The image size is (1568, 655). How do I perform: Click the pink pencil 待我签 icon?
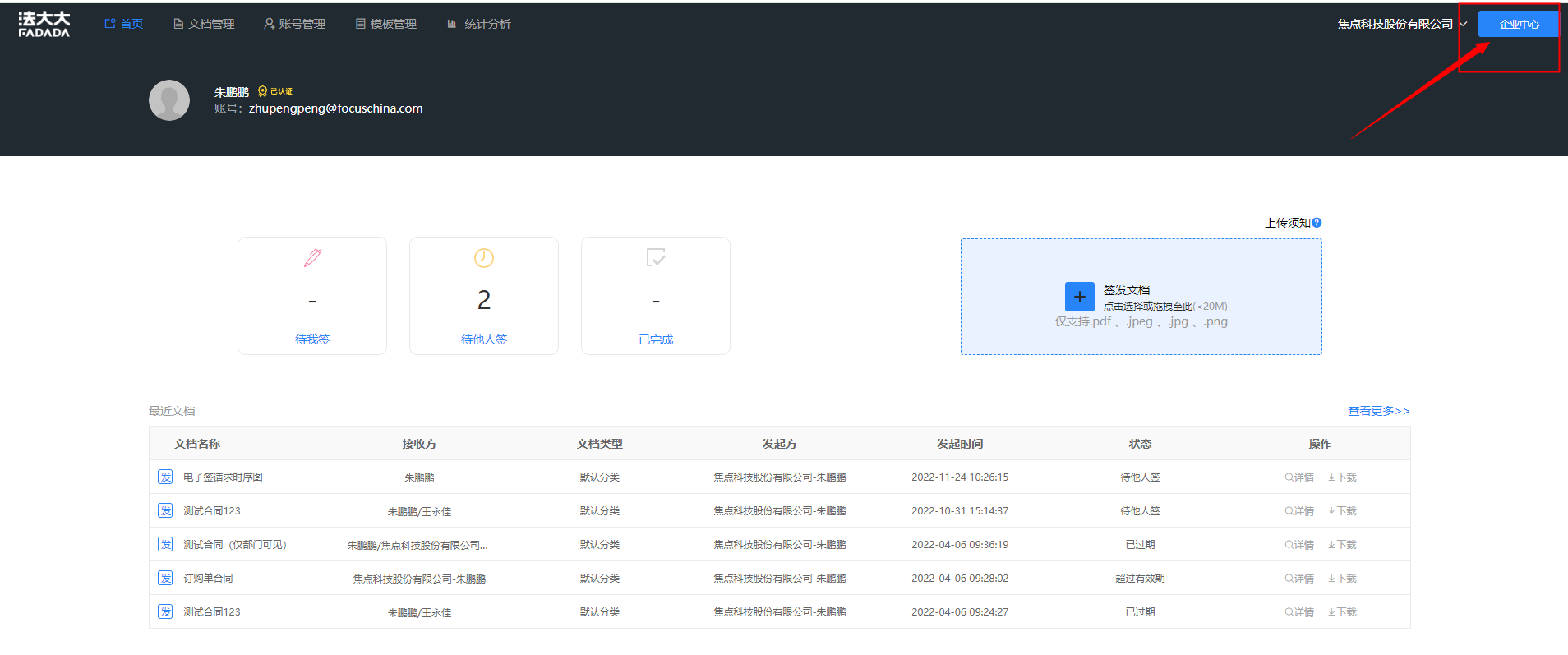tap(312, 258)
